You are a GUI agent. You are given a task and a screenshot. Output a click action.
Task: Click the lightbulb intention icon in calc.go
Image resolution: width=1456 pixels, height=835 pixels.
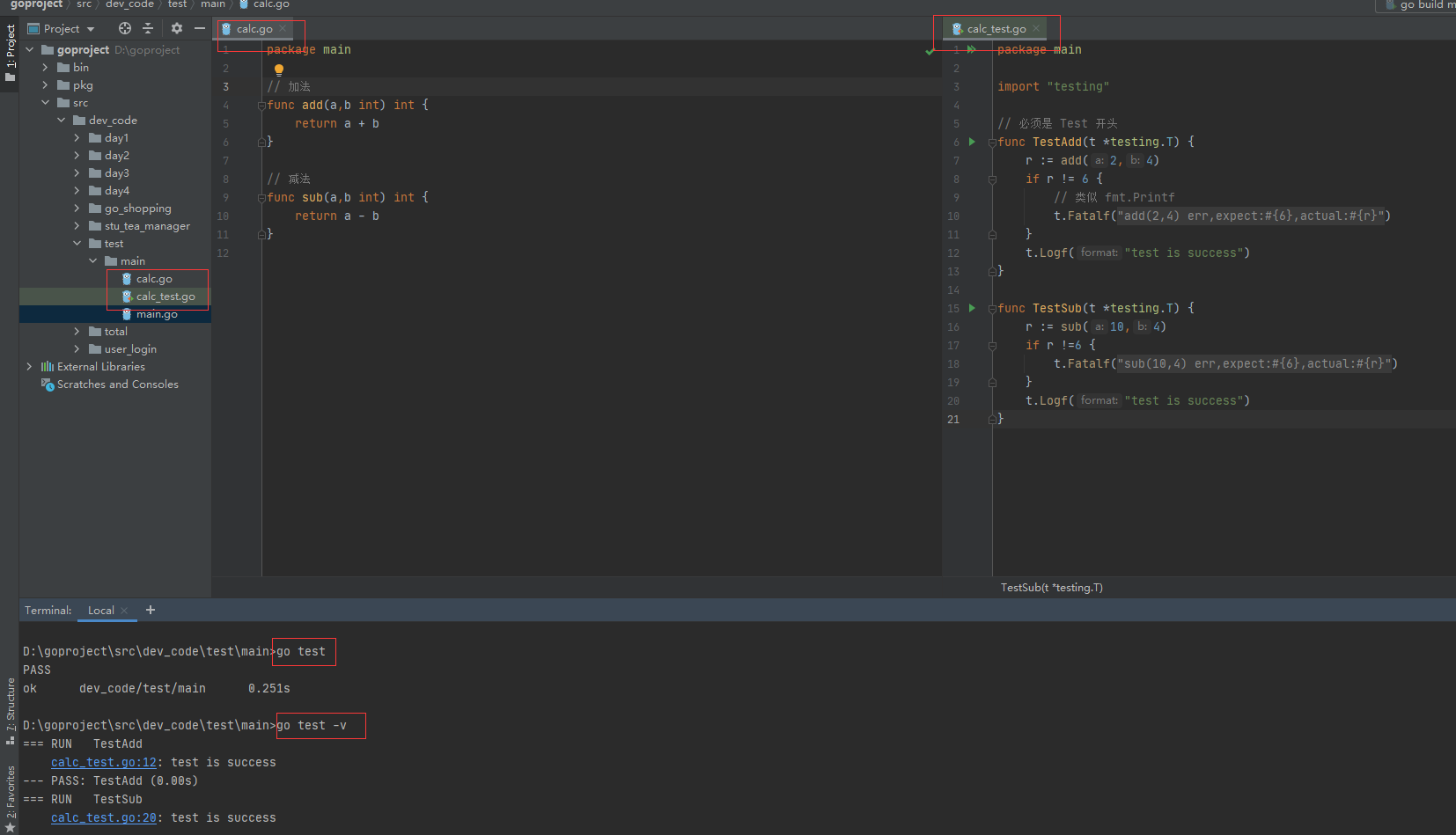coord(279,70)
